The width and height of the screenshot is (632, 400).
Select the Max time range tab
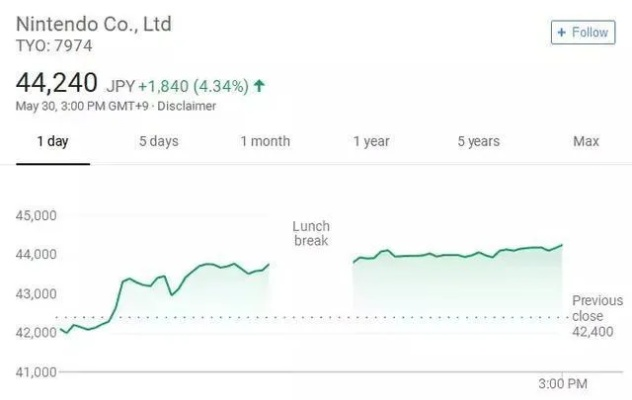pos(586,141)
